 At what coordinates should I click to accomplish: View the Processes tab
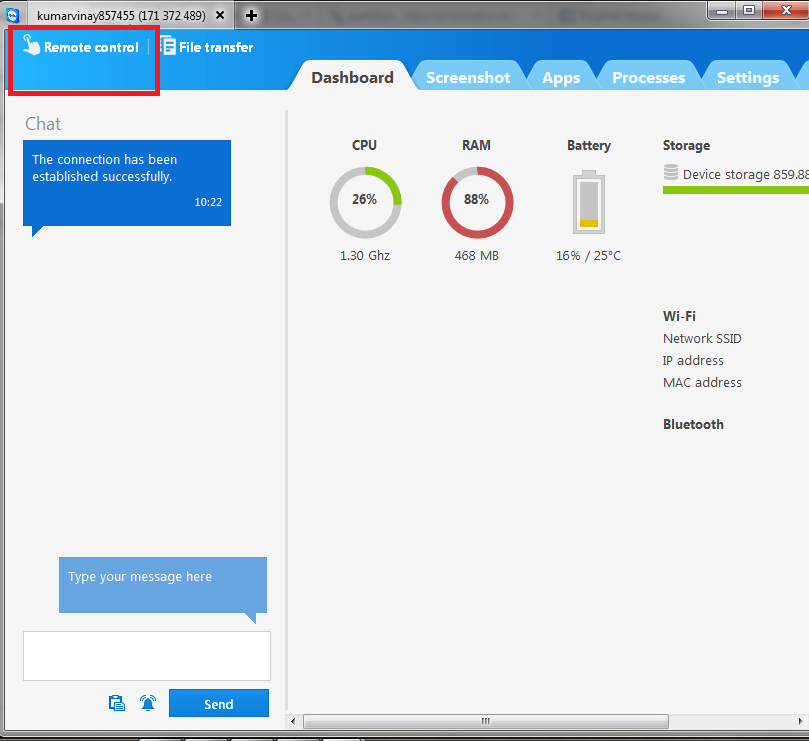click(x=648, y=76)
